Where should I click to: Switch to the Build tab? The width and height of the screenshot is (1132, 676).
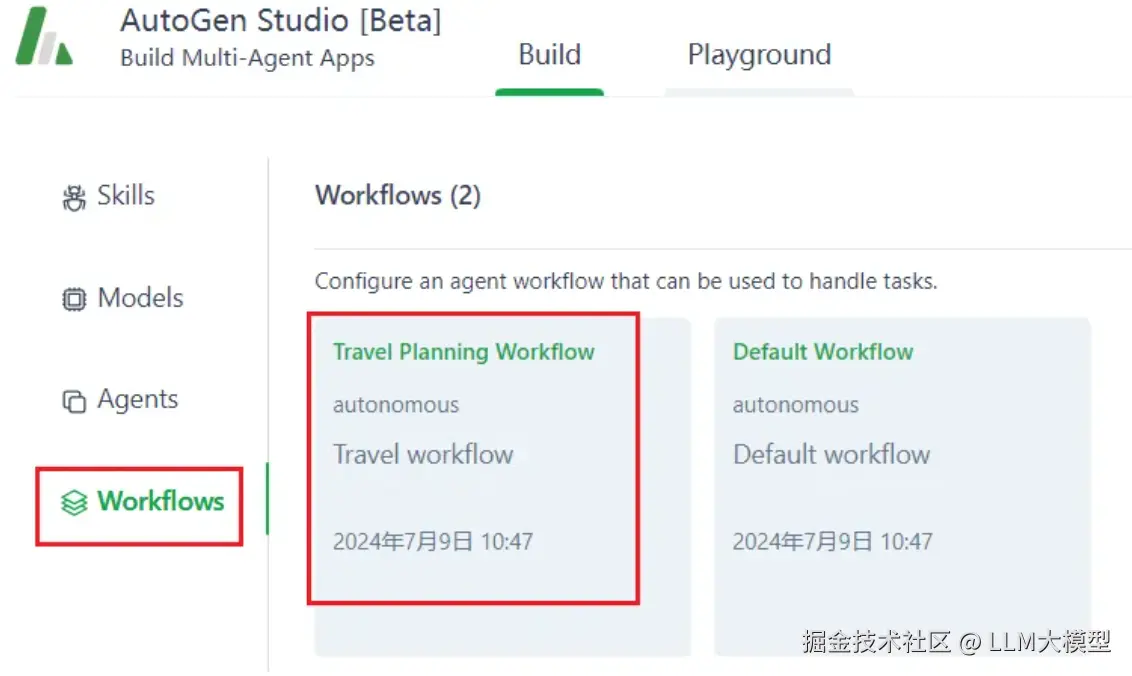click(549, 55)
